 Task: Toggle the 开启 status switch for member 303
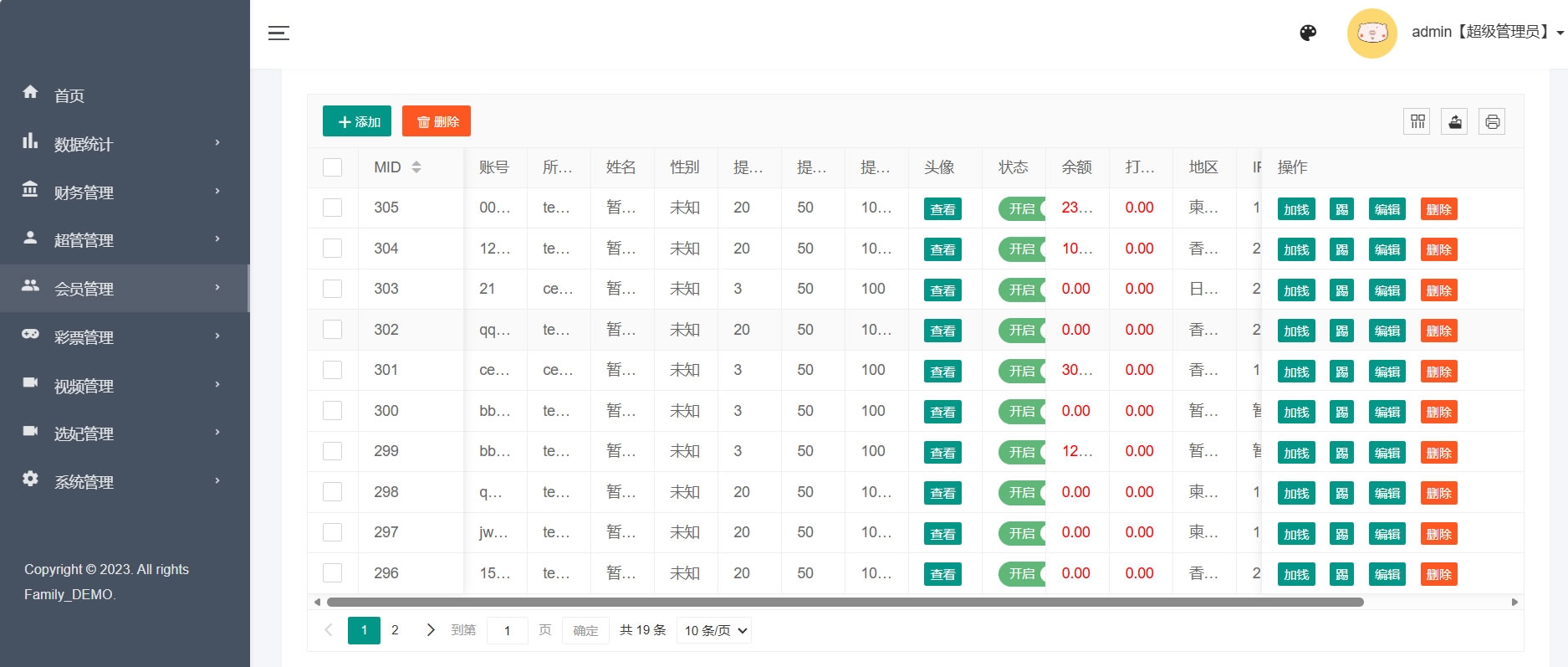click(1022, 290)
